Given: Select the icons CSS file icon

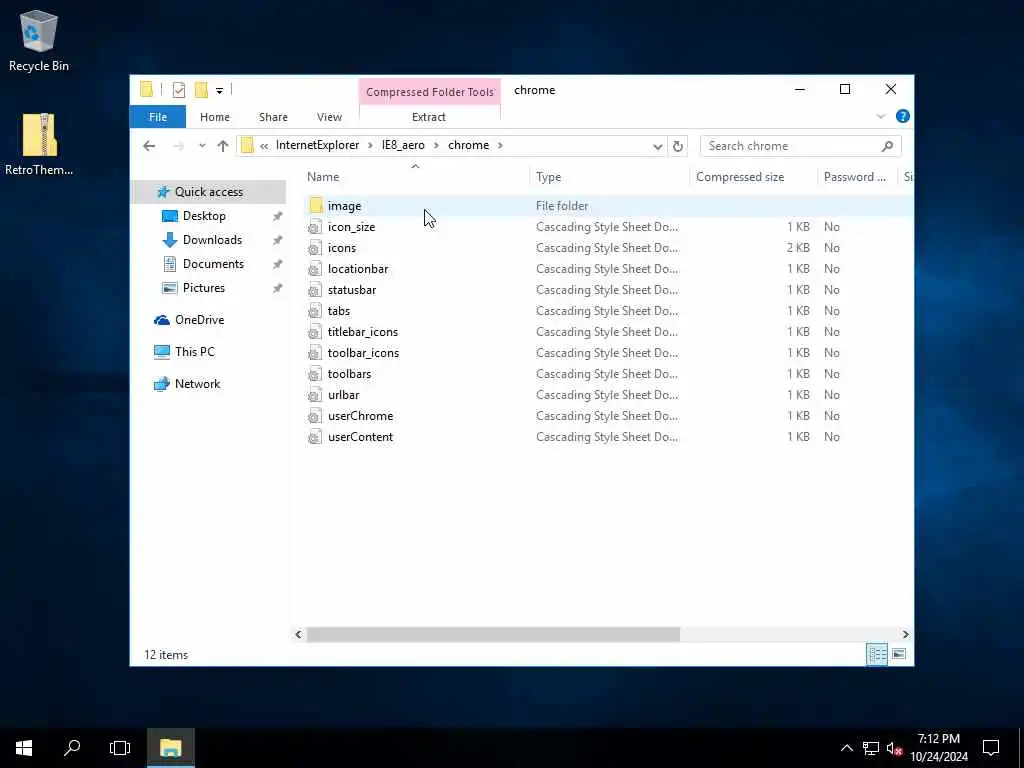Looking at the screenshot, I should point(315,248).
